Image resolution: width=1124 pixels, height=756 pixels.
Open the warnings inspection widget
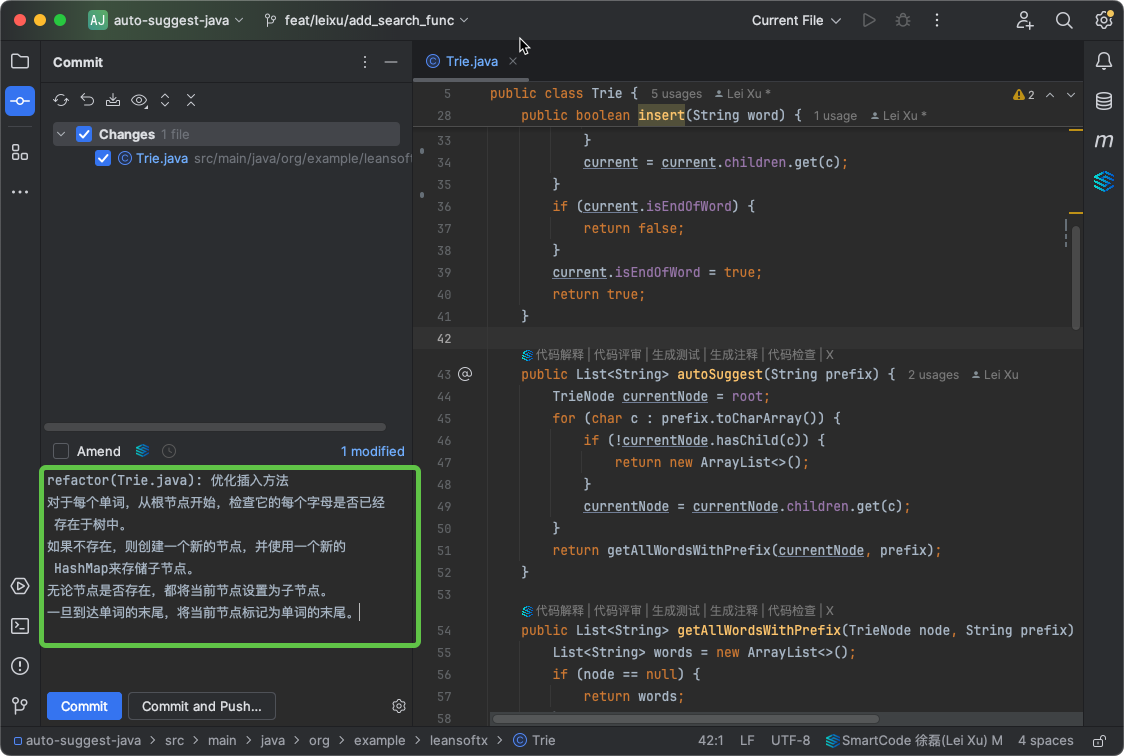(x=1024, y=95)
